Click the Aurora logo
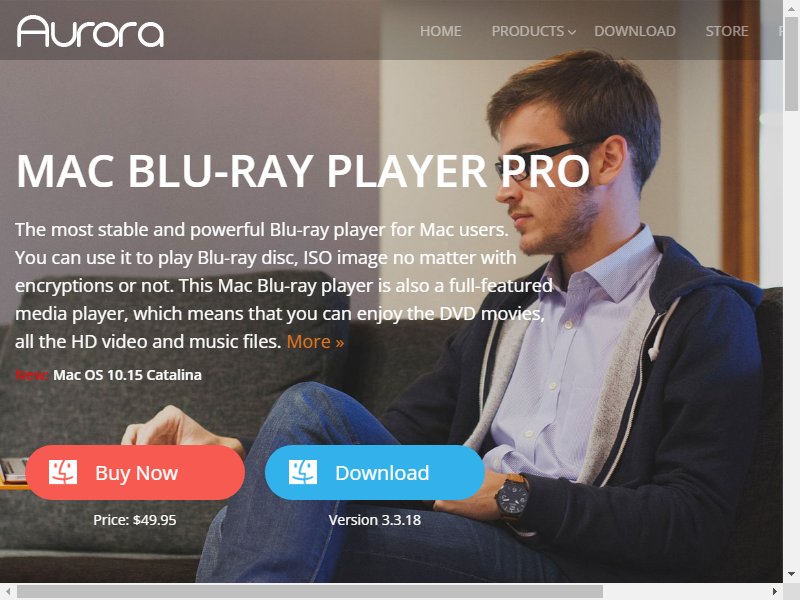The image size is (800, 600). [90, 32]
